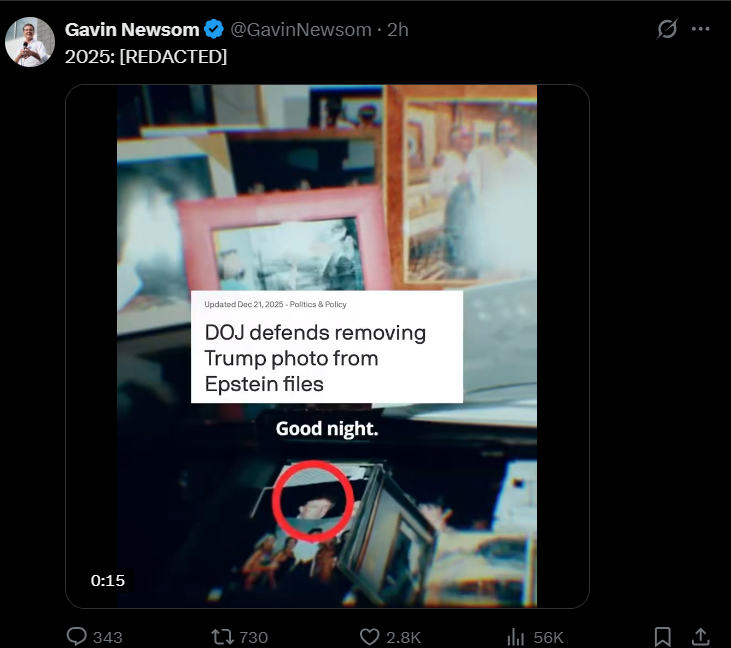Open Gavin Newsom's profile avatar
This screenshot has height=648, width=731.
click(x=30, y=42)
